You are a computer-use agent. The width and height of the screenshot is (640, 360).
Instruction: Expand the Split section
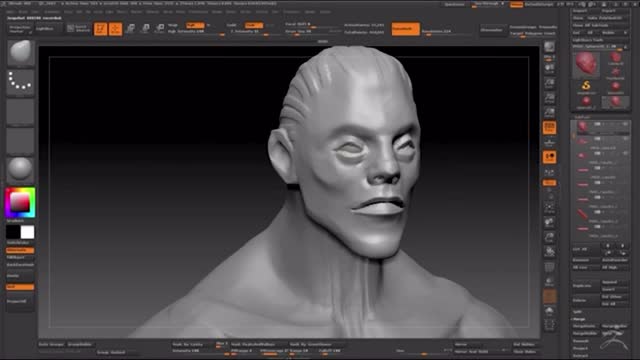tap(577, 312)
